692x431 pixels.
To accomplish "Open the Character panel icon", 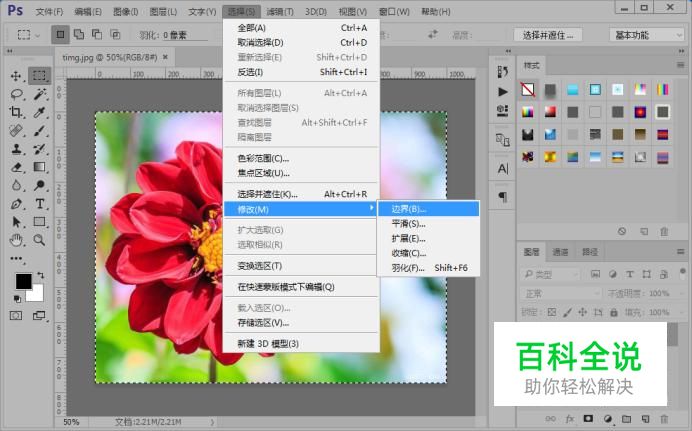I will (503, 169).
